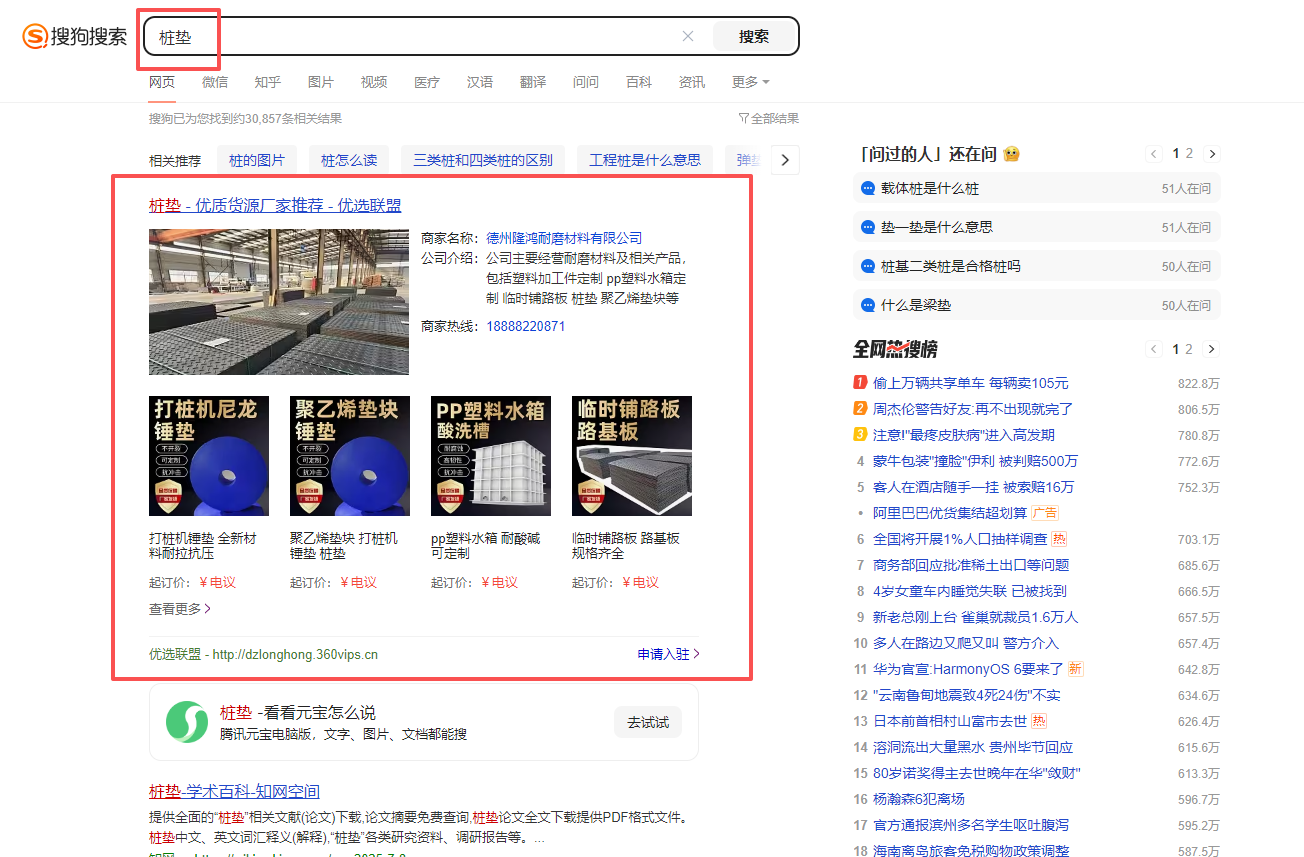Click chat bubble icon beside 载体桩是什么桩
This screenshot has height=857, width=1304.
click(x=868, y=189)
